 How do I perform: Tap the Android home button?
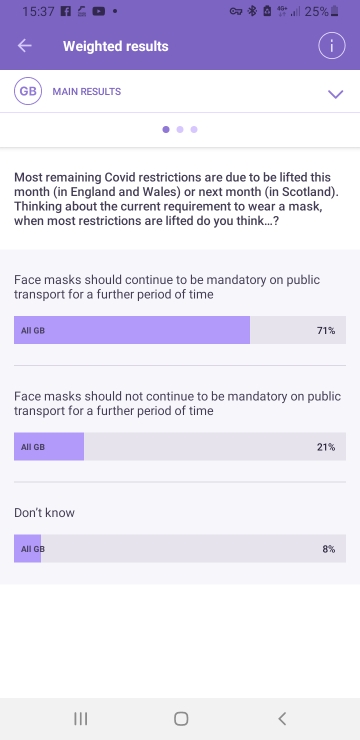181,719
